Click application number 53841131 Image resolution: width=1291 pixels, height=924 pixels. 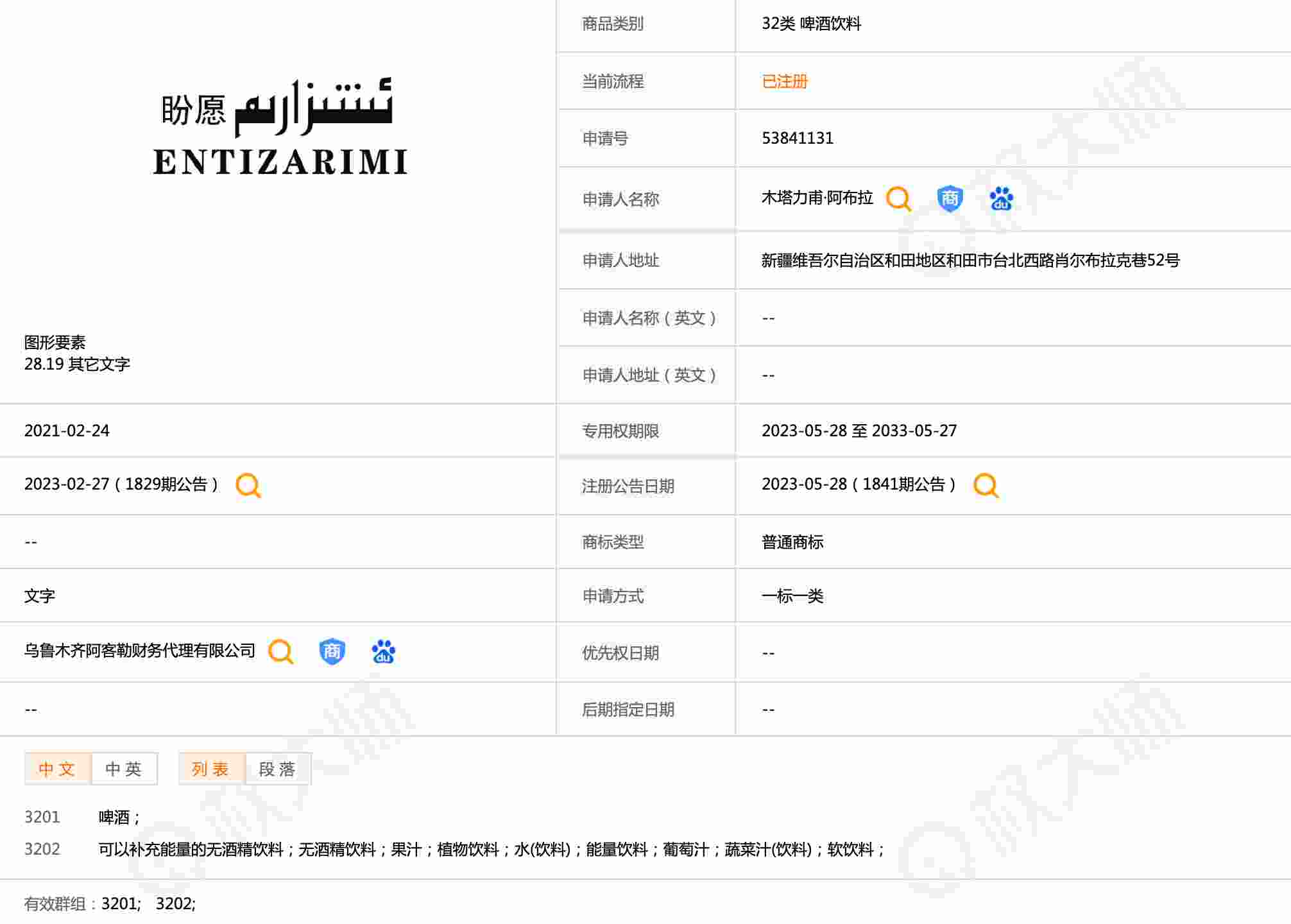tap(797, 138)
